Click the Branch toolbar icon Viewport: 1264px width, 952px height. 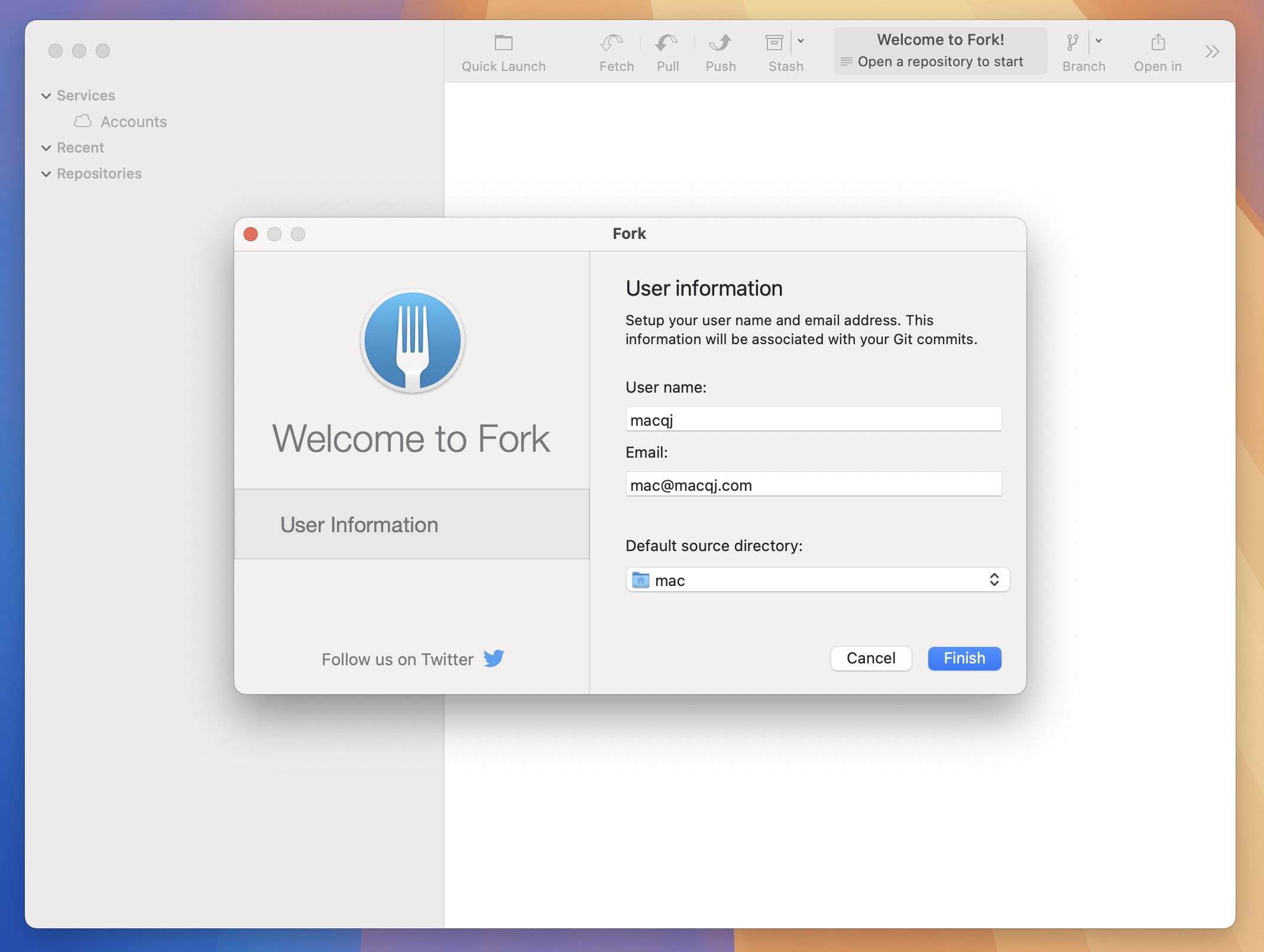coord(1073,43)
